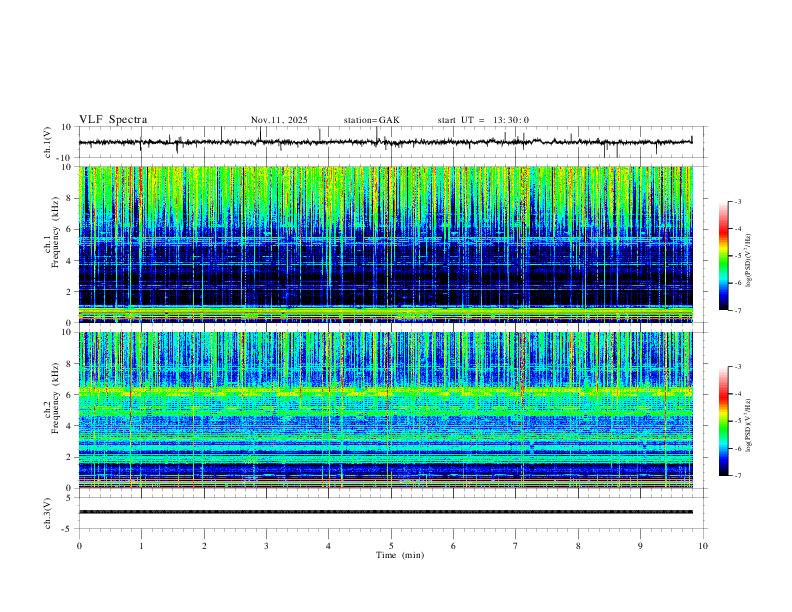Screen dimensions: 792x612
Task: Click the ch.1(V) waveform trace
Action: [386, 142]
